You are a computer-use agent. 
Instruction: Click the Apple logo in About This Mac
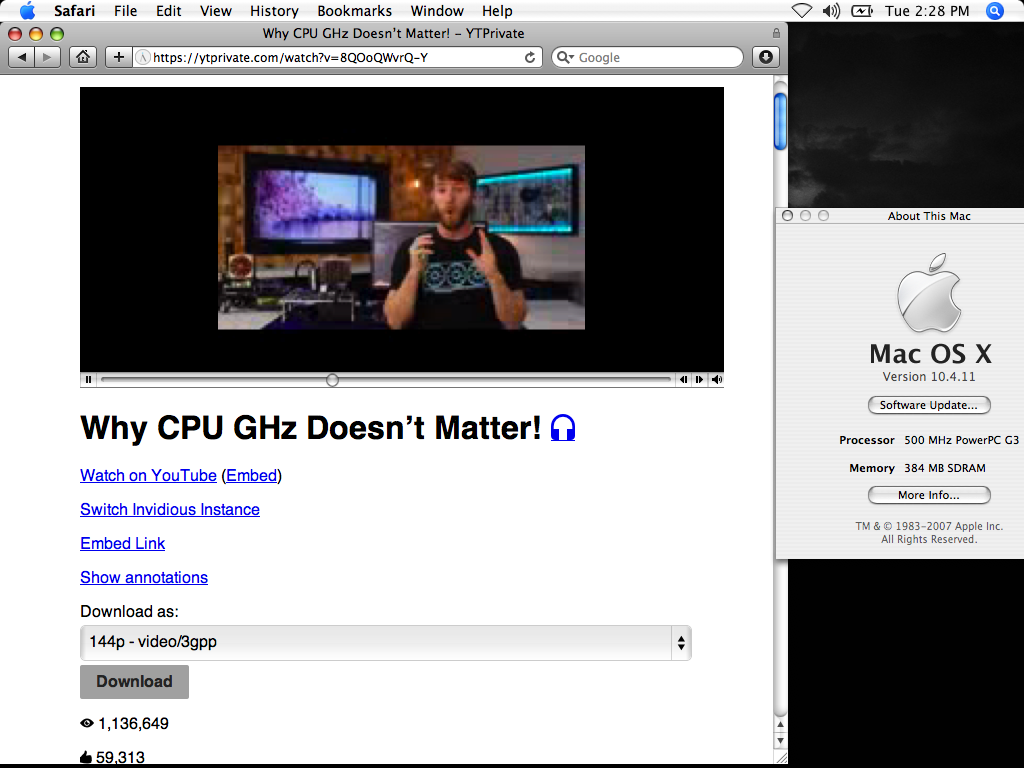pyautogui.click(x=929, y=293)
